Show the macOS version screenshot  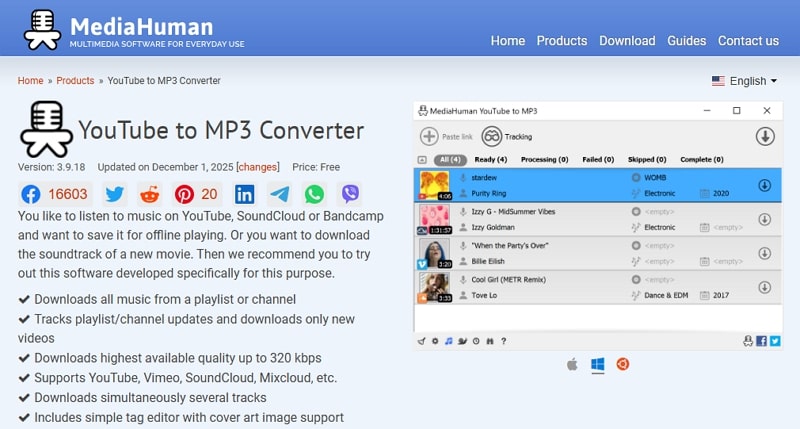point(572,364)
